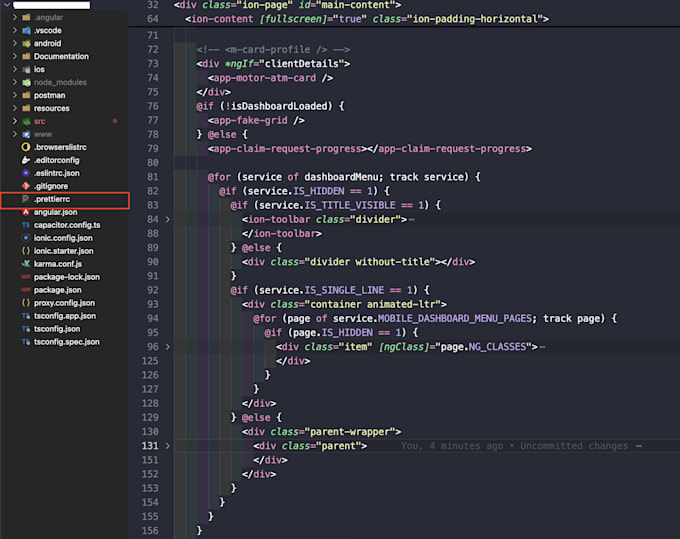Click the sticky header ion-content line

[x=367, y=19]
